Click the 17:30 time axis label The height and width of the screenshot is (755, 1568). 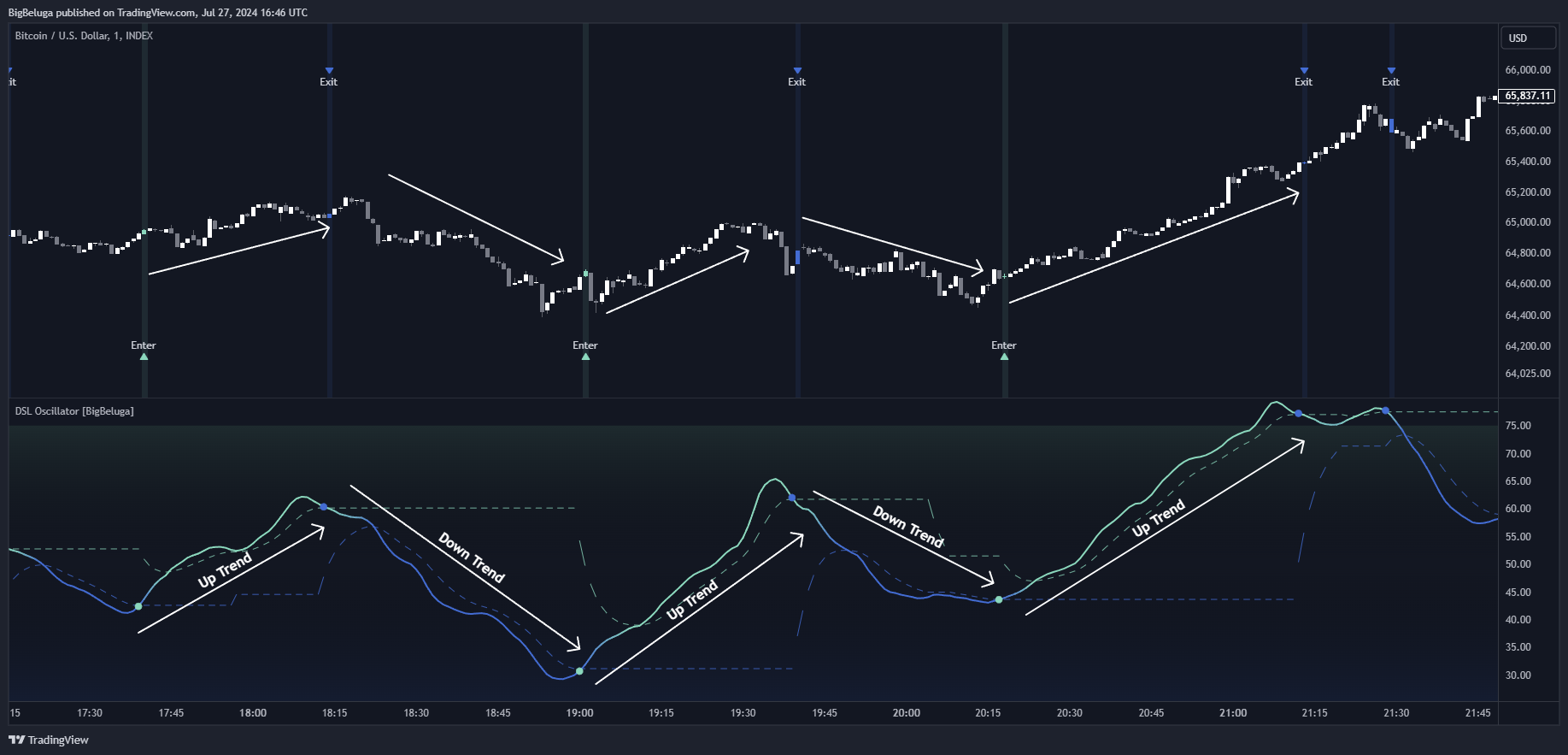point(90,713)
